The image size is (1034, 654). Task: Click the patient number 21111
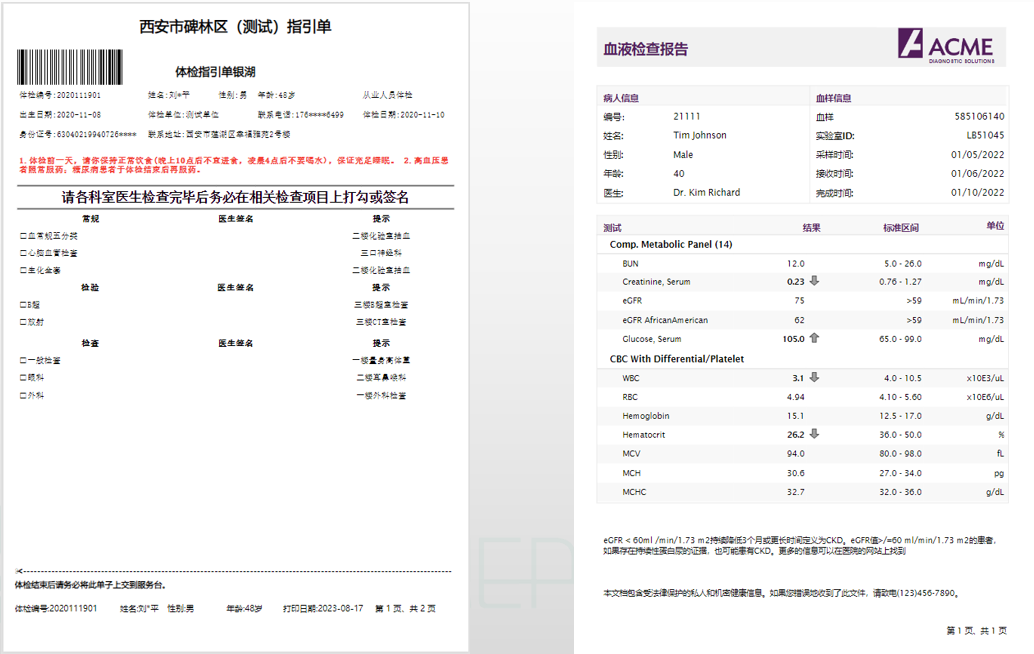[x=686, y=116]
